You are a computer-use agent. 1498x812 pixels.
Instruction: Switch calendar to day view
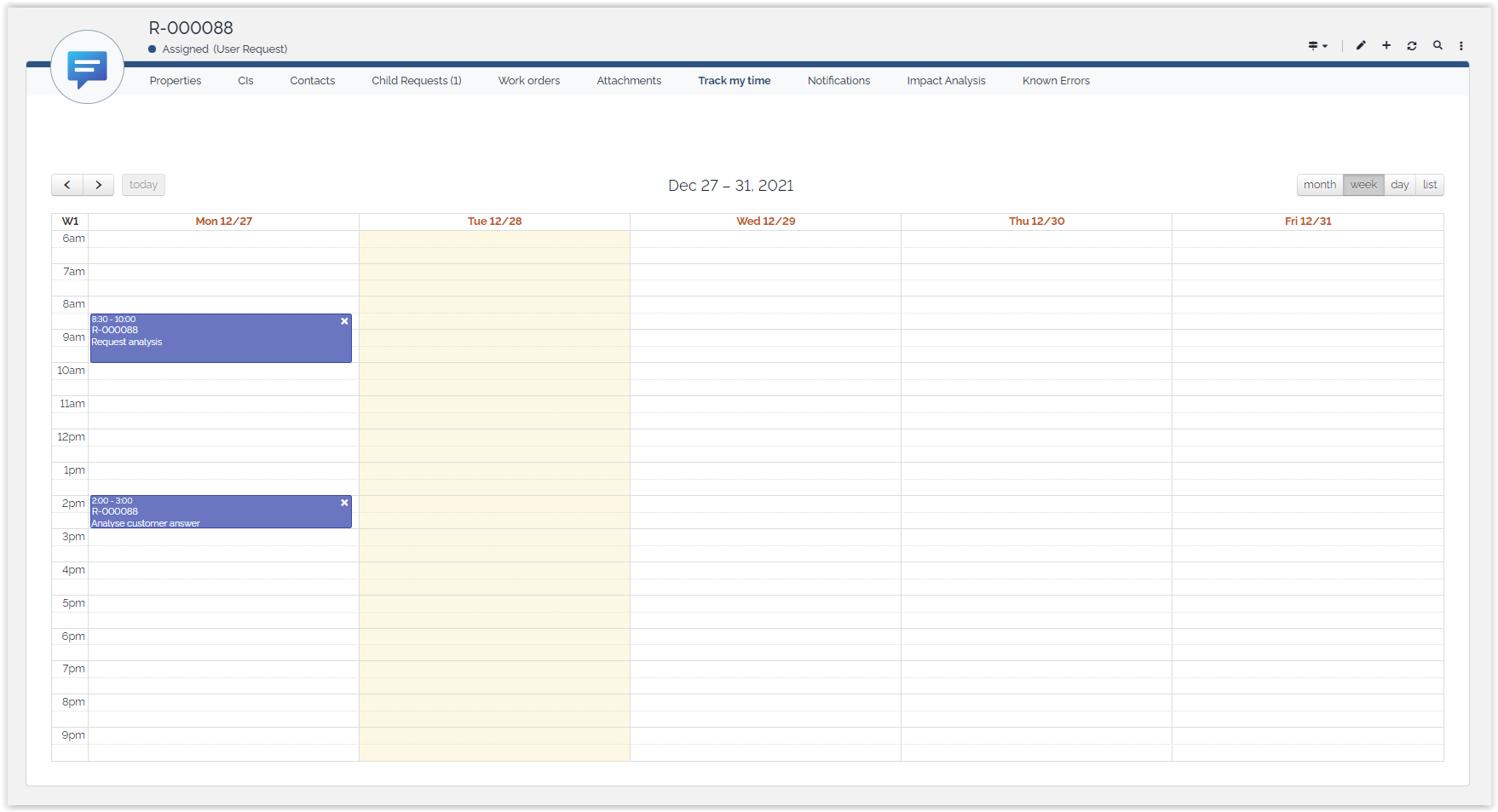pos(1399,185)
